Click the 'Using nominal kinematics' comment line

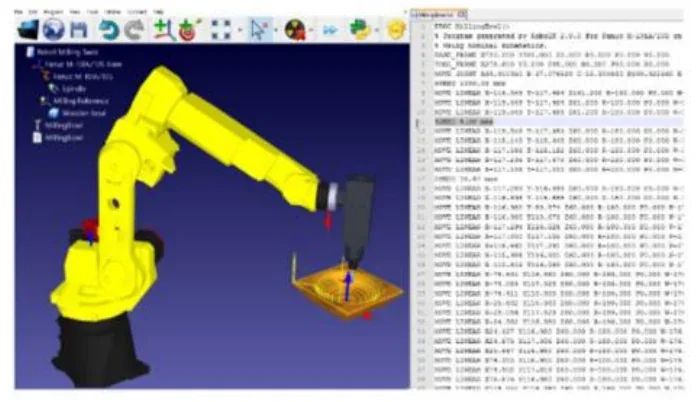tap(490, 45)
